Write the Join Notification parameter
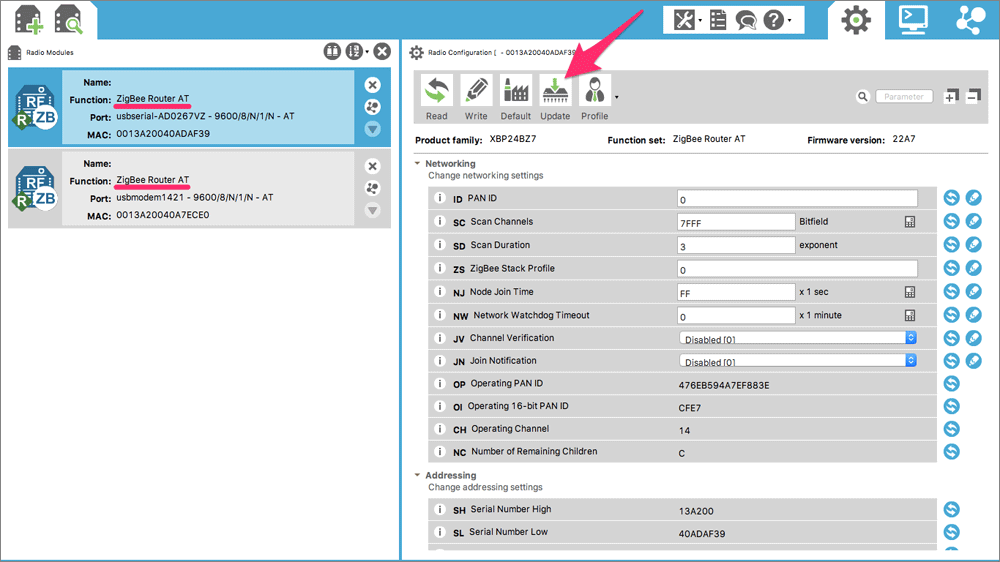1000x562 pixels. (973, 361)
